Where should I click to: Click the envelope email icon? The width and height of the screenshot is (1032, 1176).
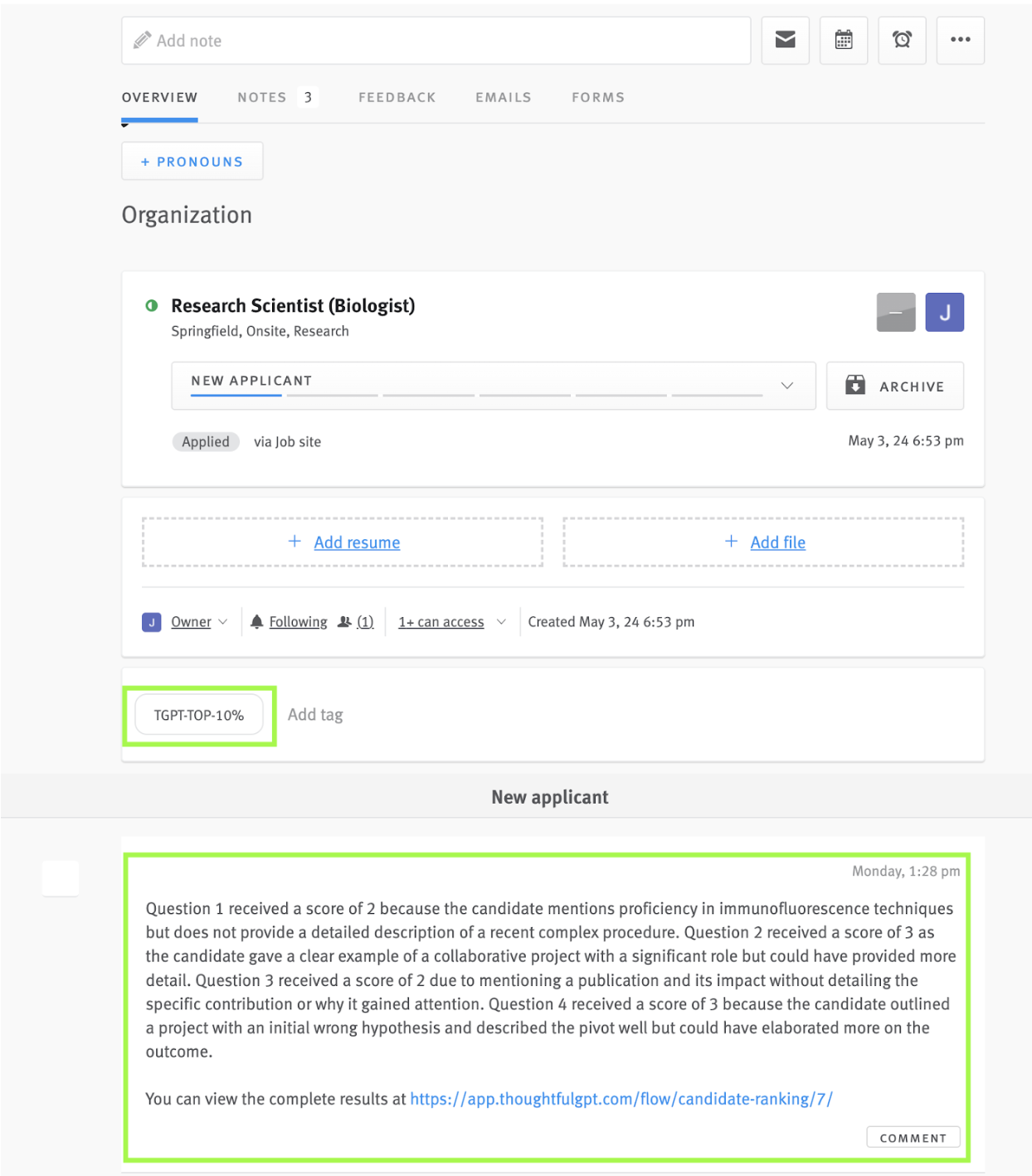(x=785, y=40)
